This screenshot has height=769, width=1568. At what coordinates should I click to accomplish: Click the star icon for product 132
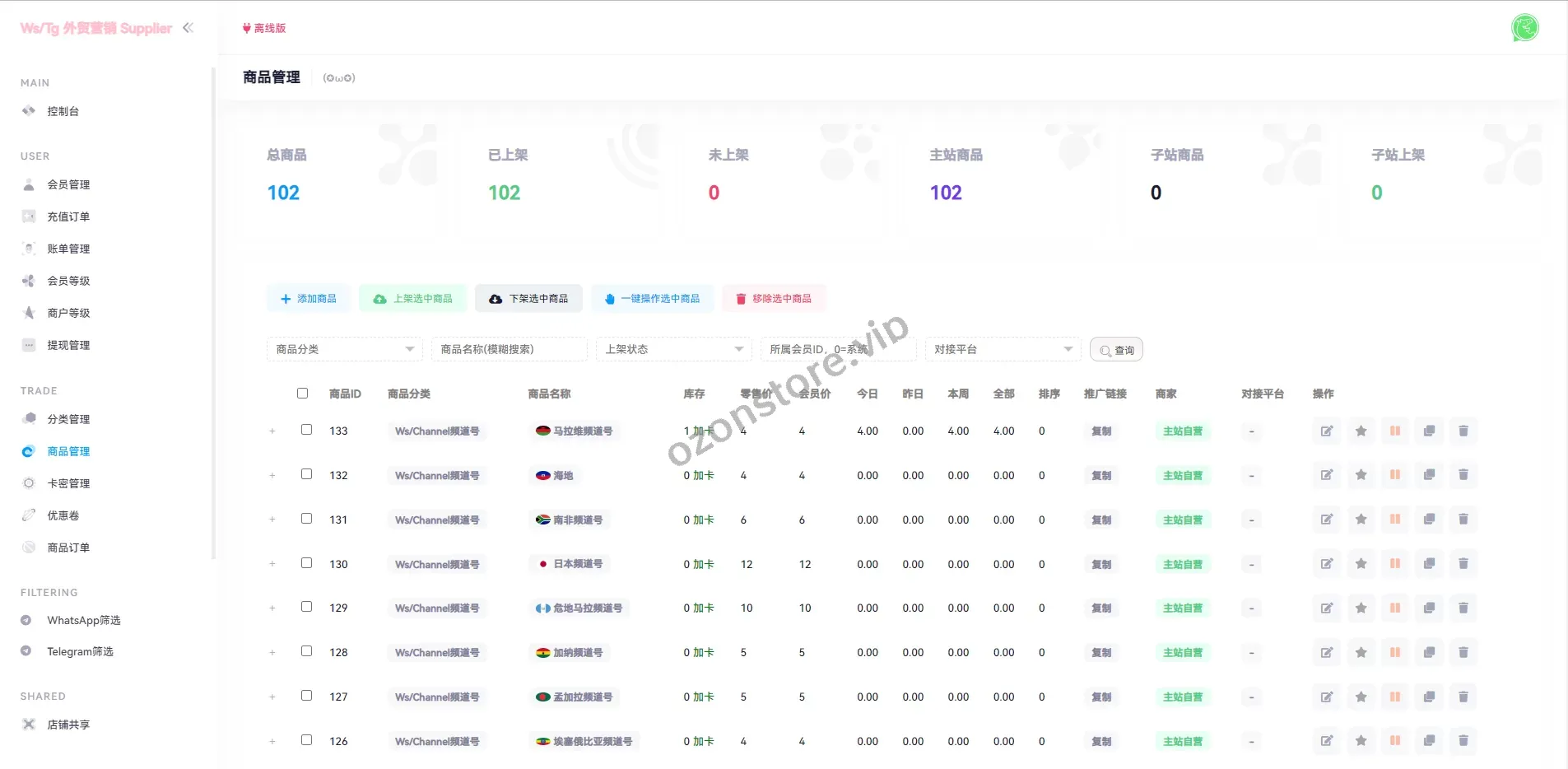[1361, 475]
